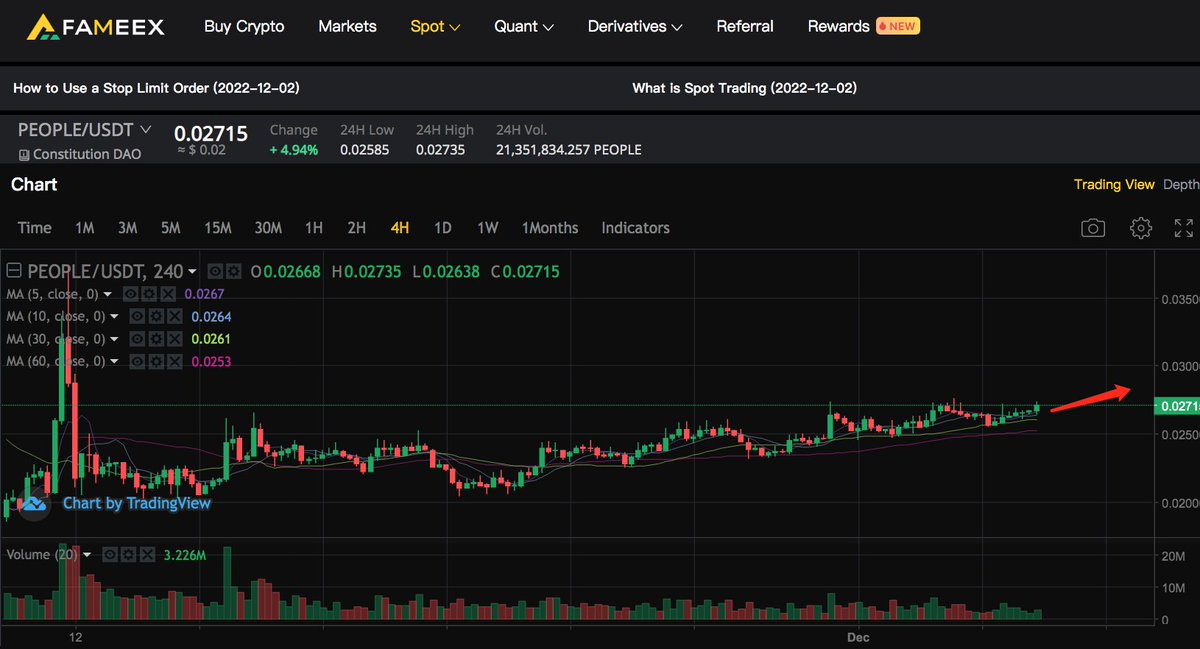Open settings for MA (5, close, 0)

pos(149,294)
